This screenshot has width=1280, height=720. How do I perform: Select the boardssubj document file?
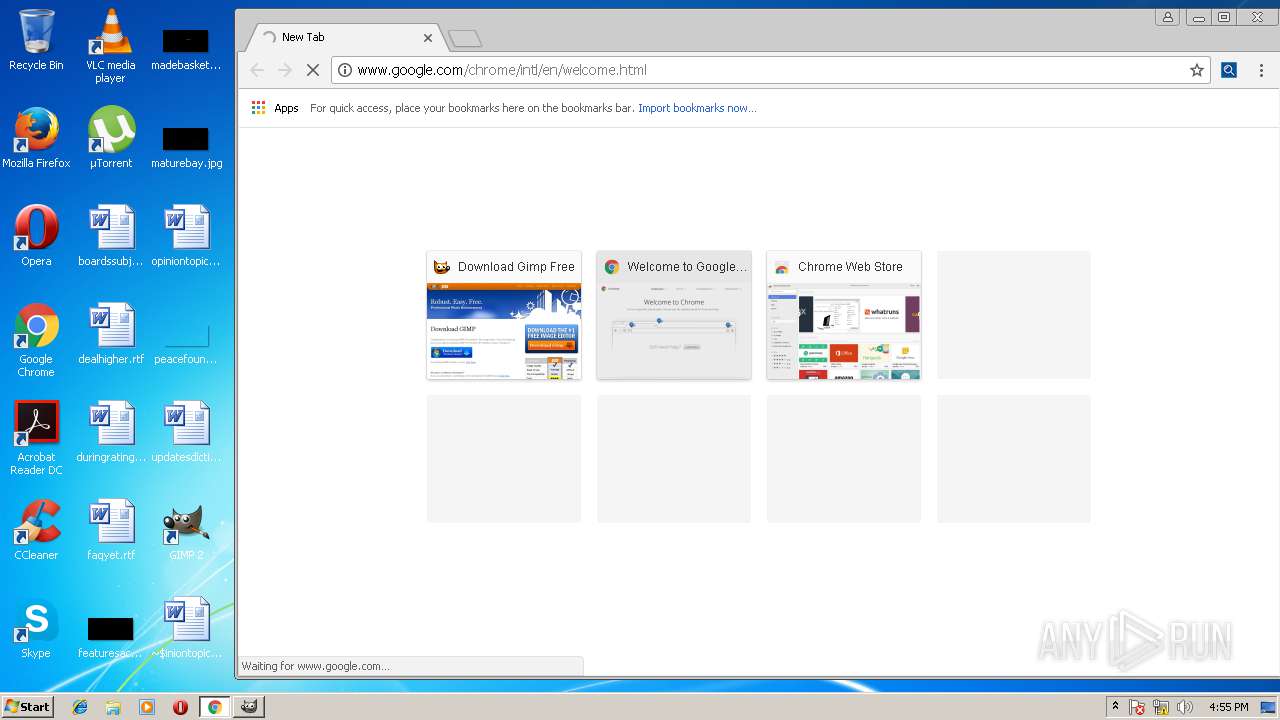pyautogui.click(x=111, y=236)
